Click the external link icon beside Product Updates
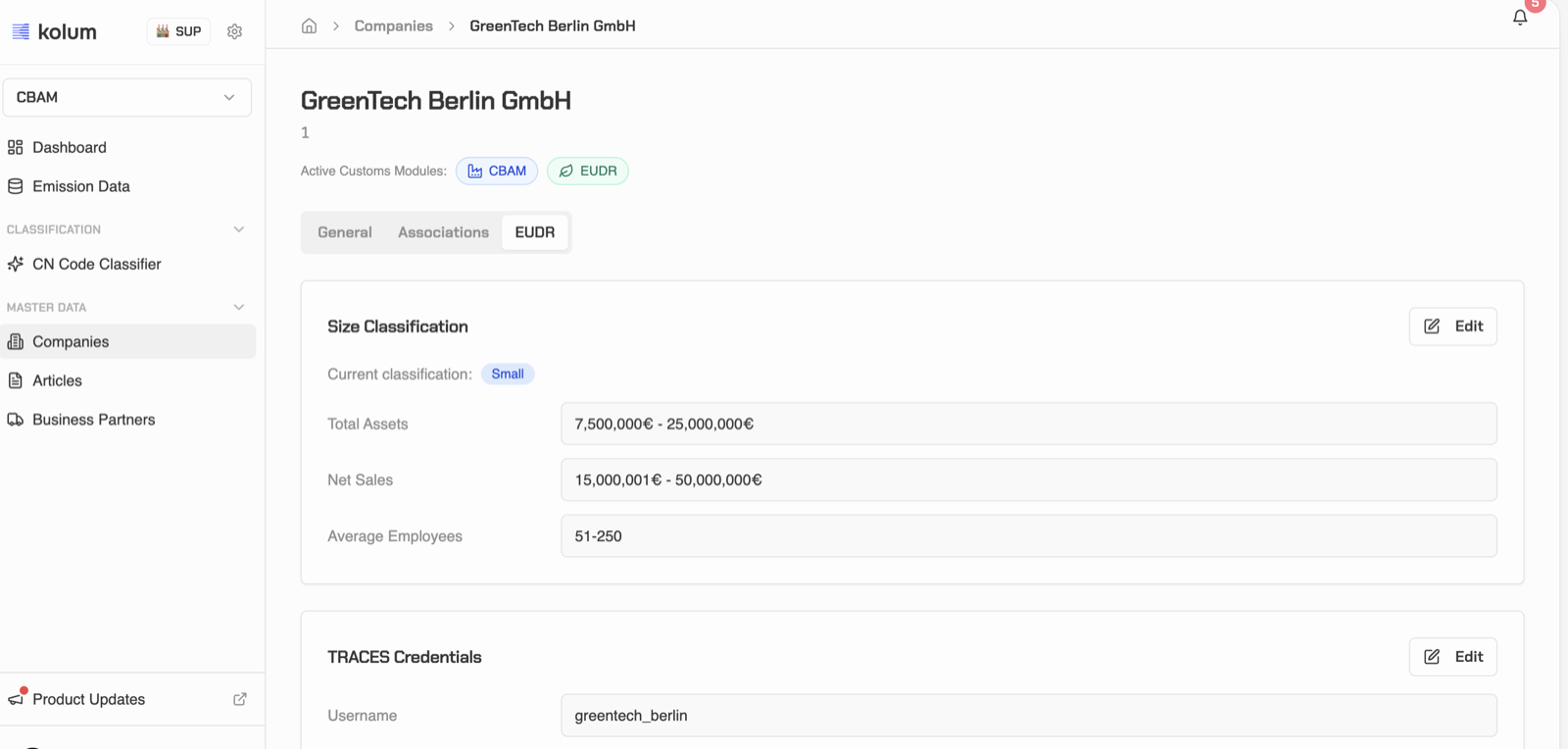1568x749 pixels. point(240,699)
